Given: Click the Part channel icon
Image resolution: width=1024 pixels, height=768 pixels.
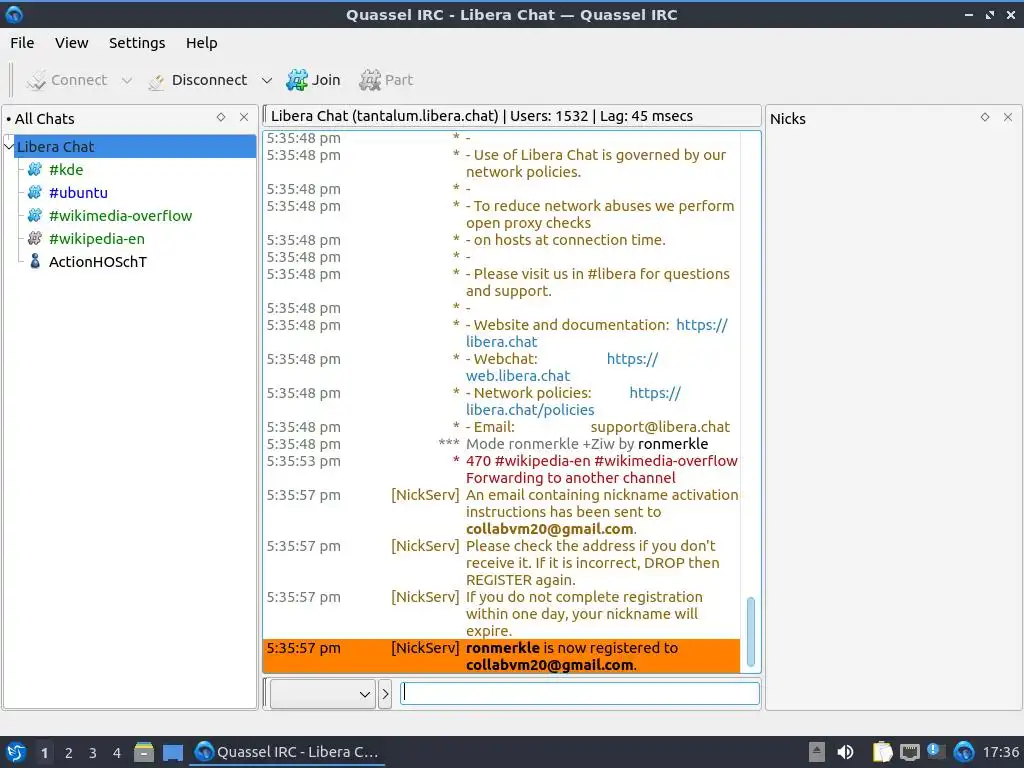Looking at the screenshot, I should pyautogui.click(x=370, y=80).
